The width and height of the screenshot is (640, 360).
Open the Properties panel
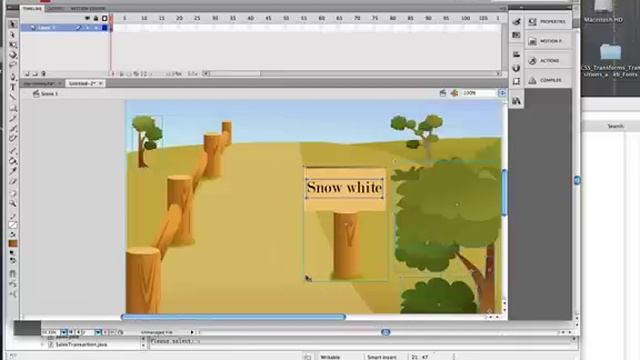548,22
